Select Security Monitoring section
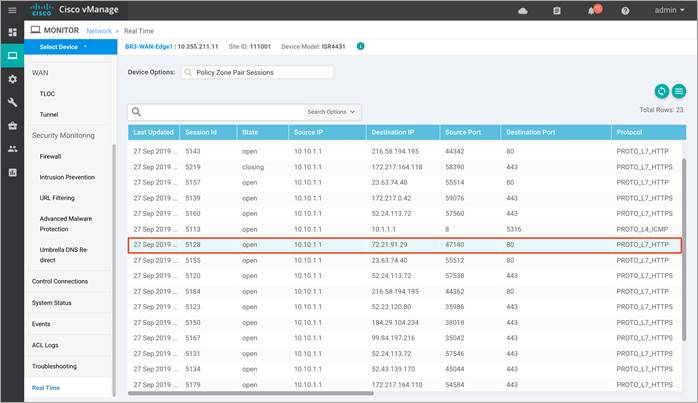The width and height of the screenshot is (698, 403). [x=63, y=135]
